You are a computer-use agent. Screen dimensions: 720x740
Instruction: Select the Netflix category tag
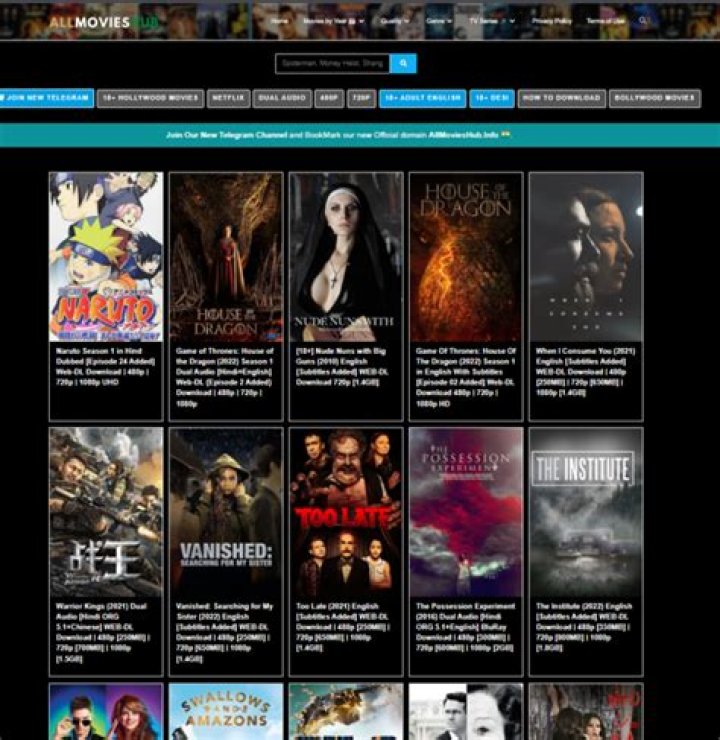(227, 98)
